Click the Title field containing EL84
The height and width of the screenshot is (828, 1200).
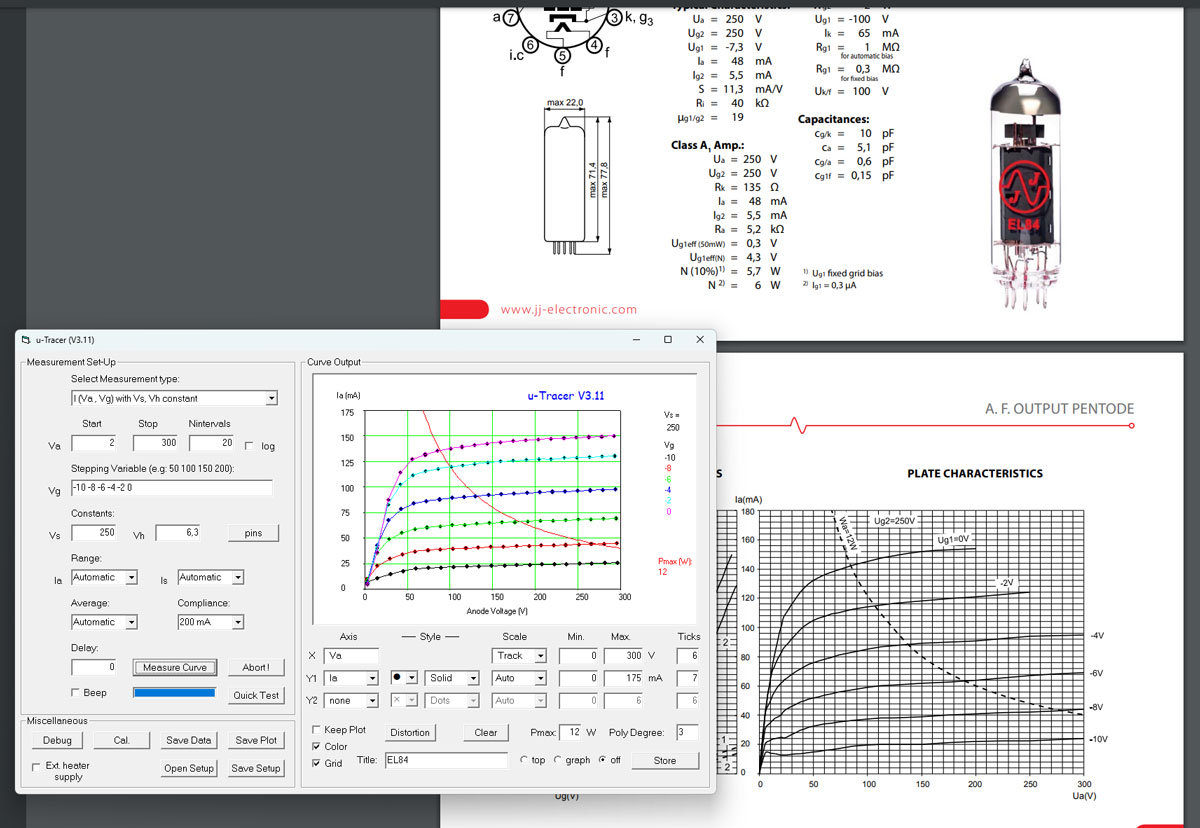pos(446,761)
